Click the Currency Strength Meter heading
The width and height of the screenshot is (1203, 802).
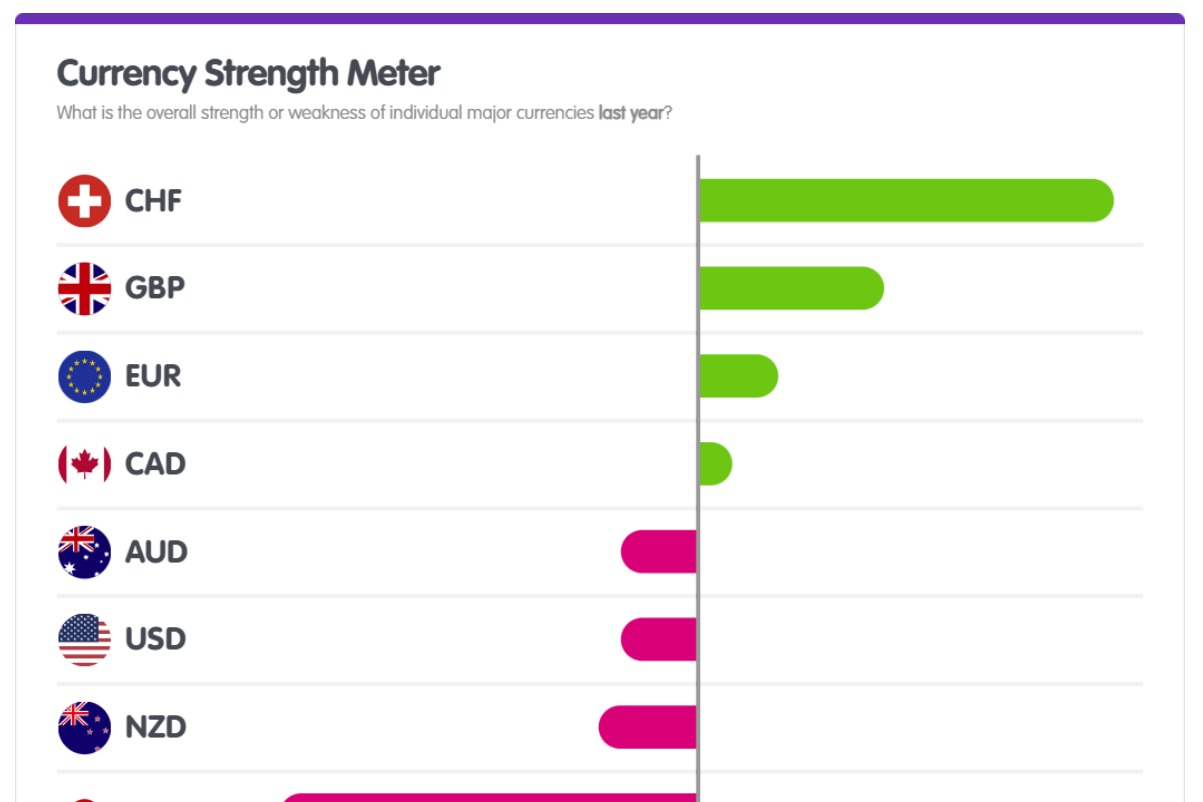point(248,73)
